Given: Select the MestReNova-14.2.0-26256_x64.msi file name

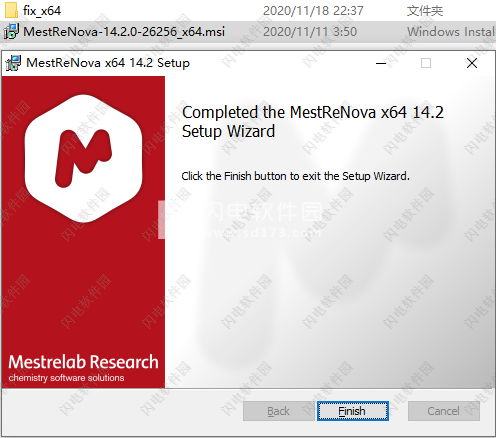Looking at the screenshot, I should point(124,32).
